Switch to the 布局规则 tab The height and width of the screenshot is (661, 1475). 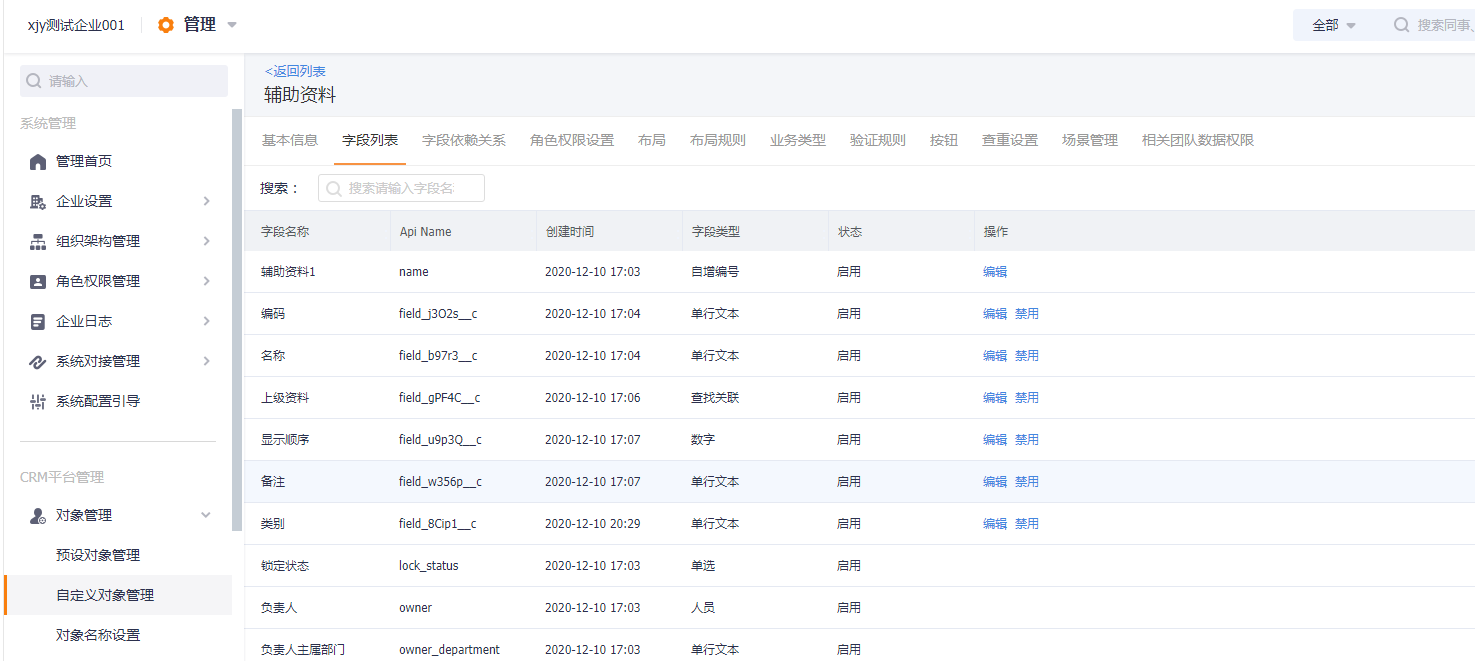pos(718,140)
